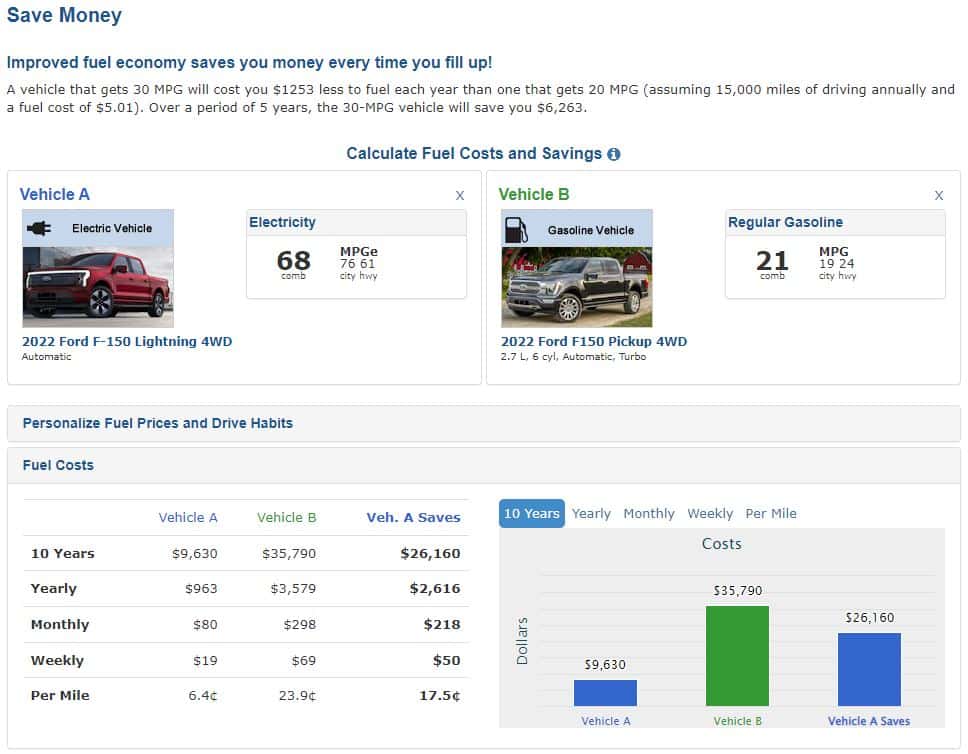Viewport: 968px width, 754px height.
Task: Click the $35,790 table cell for Vehicle B
Action: coord(289,553)
